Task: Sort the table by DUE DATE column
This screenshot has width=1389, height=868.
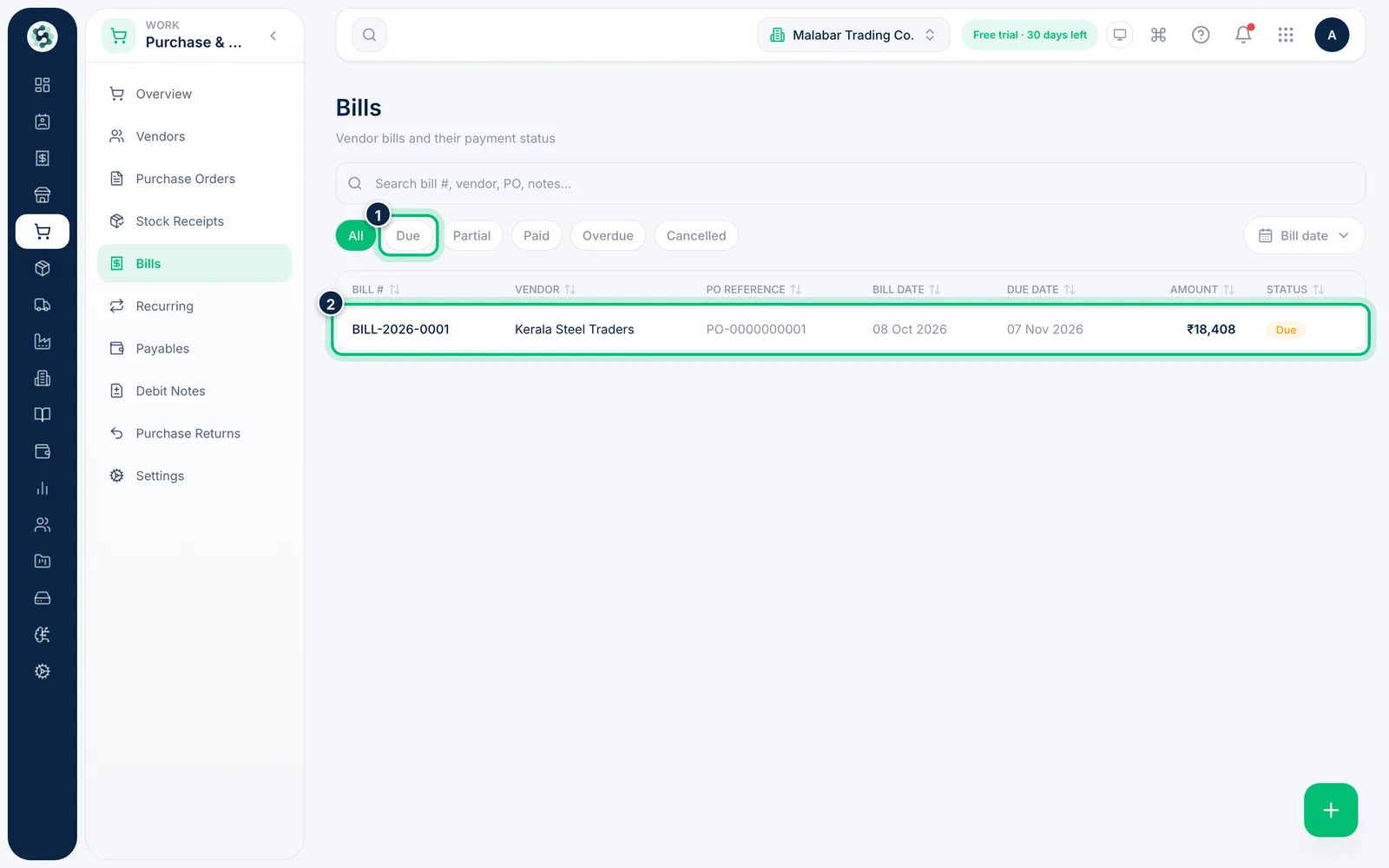Action: (x=1041, y=289)
